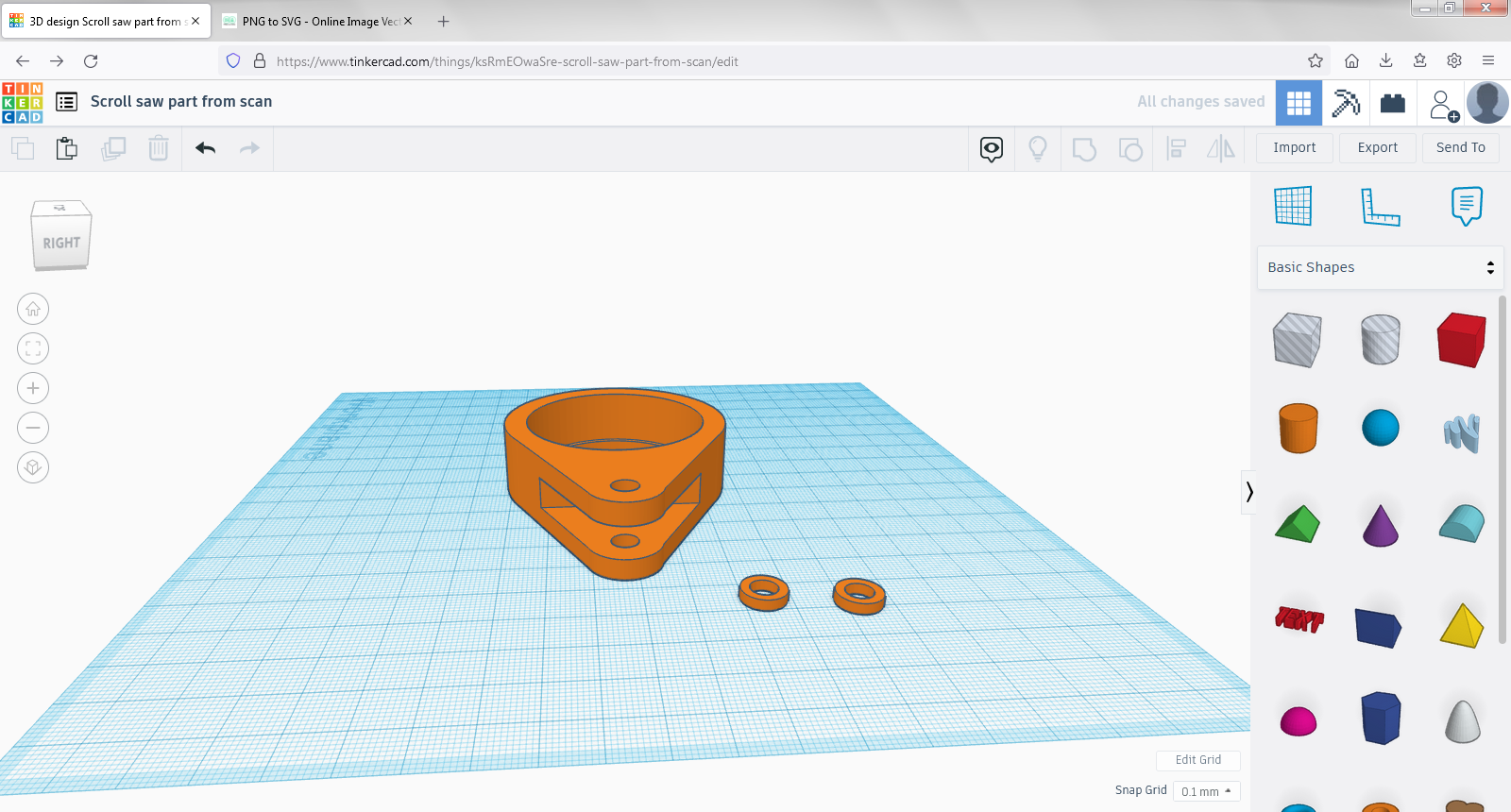The image size is (1511, 812).
Task: Edit the design name Scroll saw part from scan
Action: point(181,101)
